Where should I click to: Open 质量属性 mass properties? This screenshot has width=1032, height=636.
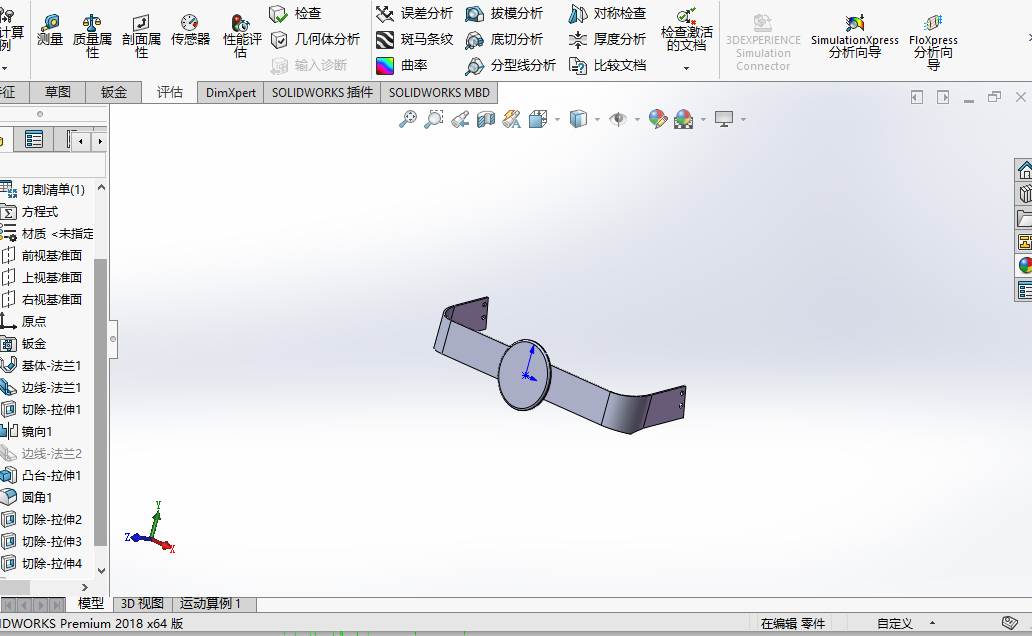coord(92,36)
